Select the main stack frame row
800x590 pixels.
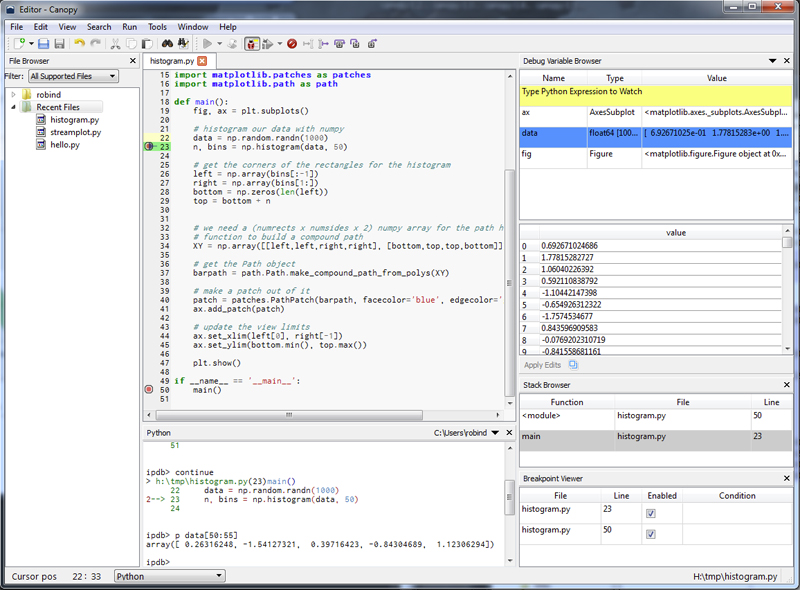click(656, 440)
